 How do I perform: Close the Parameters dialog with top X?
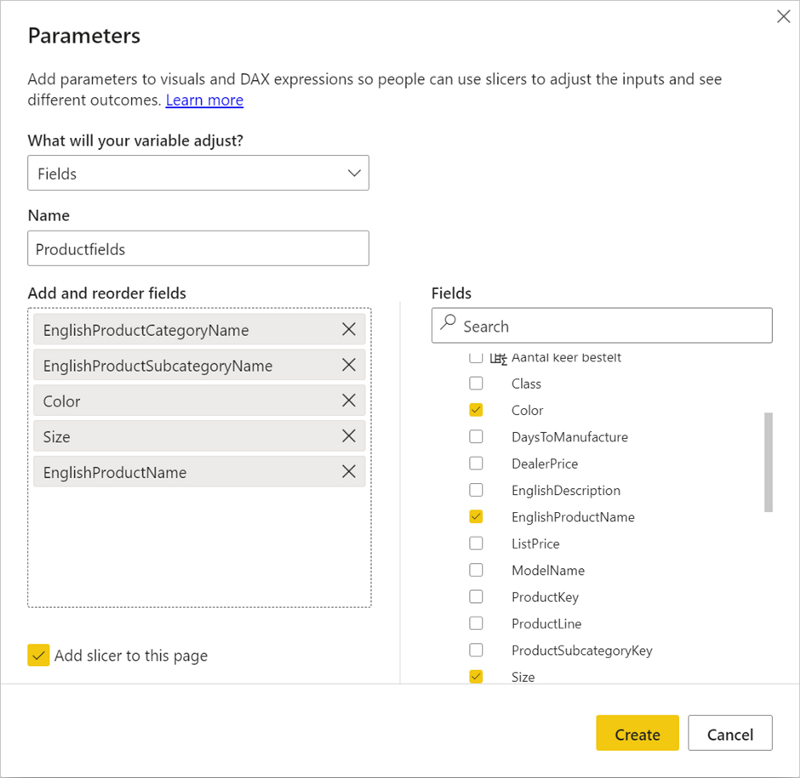[783, 16]
